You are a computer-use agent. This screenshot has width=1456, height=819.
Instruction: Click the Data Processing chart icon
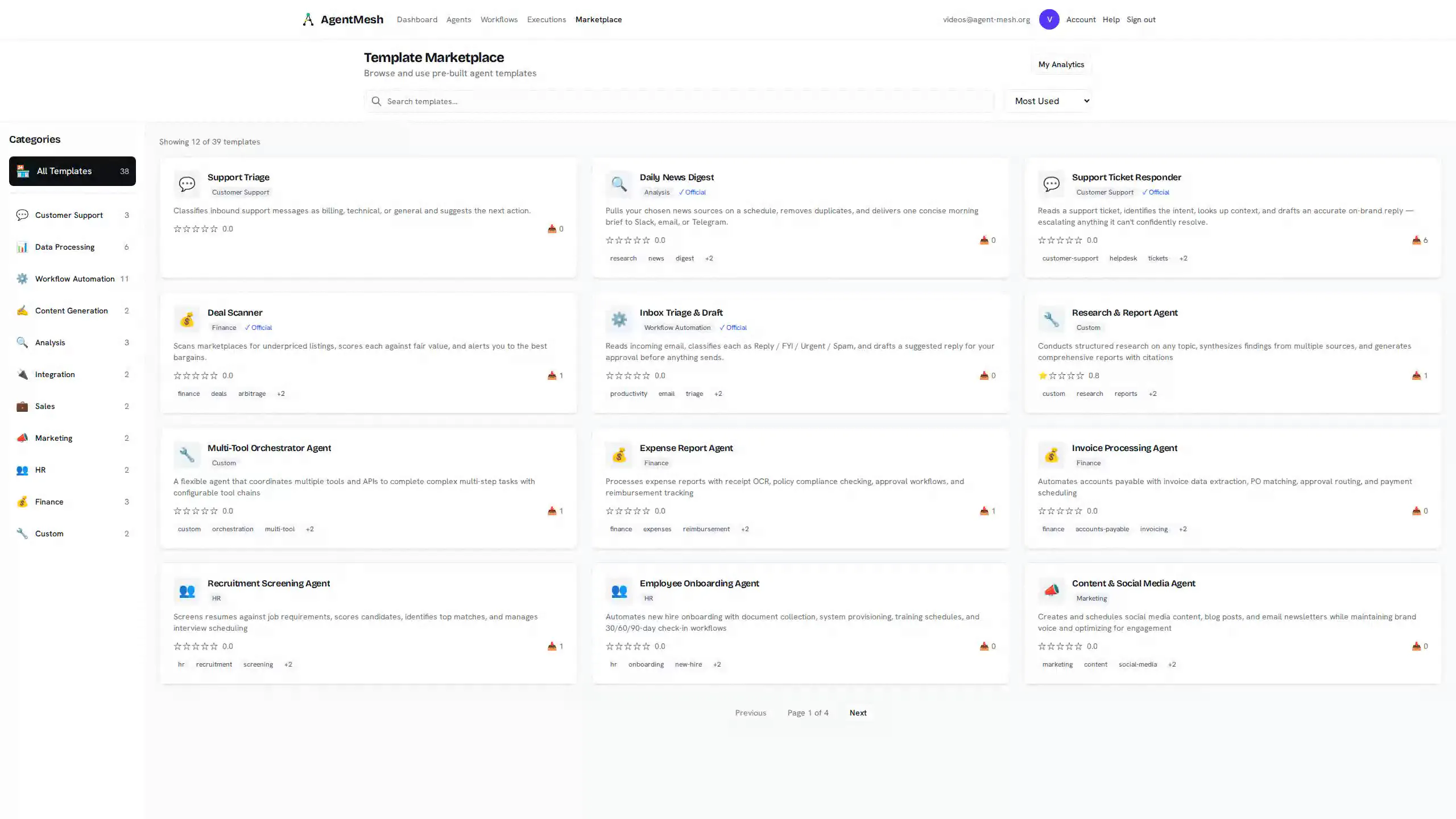click(x=22, y=247)
